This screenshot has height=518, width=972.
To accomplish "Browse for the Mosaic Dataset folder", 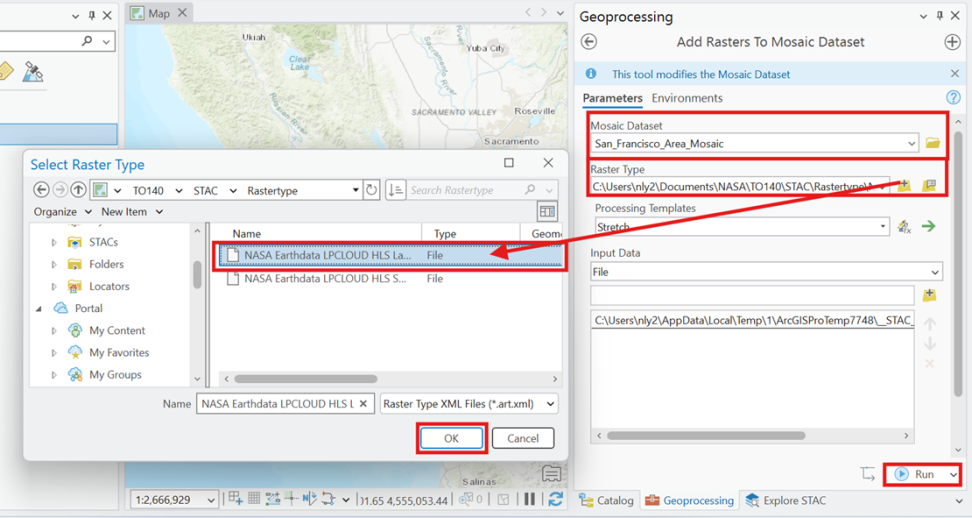I will pyautogui.click(x=932, y=143).
